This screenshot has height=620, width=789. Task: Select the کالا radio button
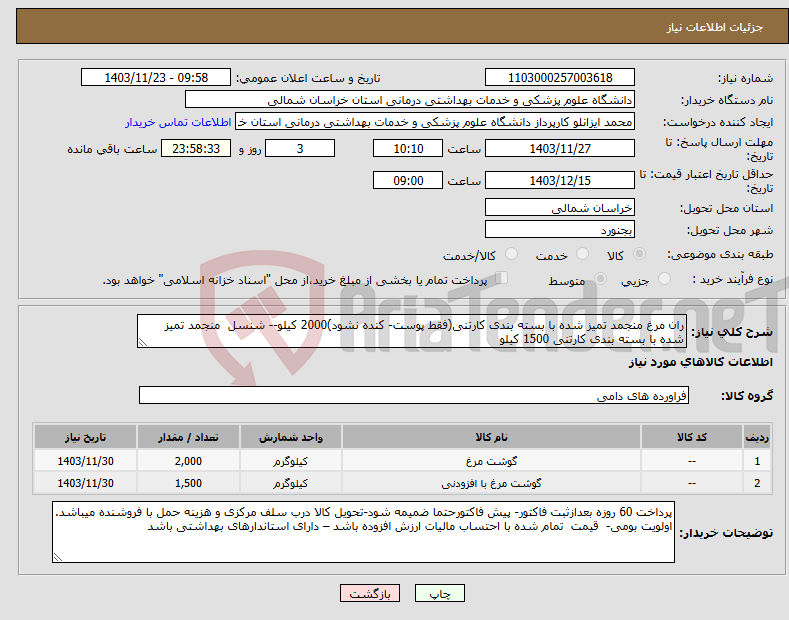coord(639,254)
